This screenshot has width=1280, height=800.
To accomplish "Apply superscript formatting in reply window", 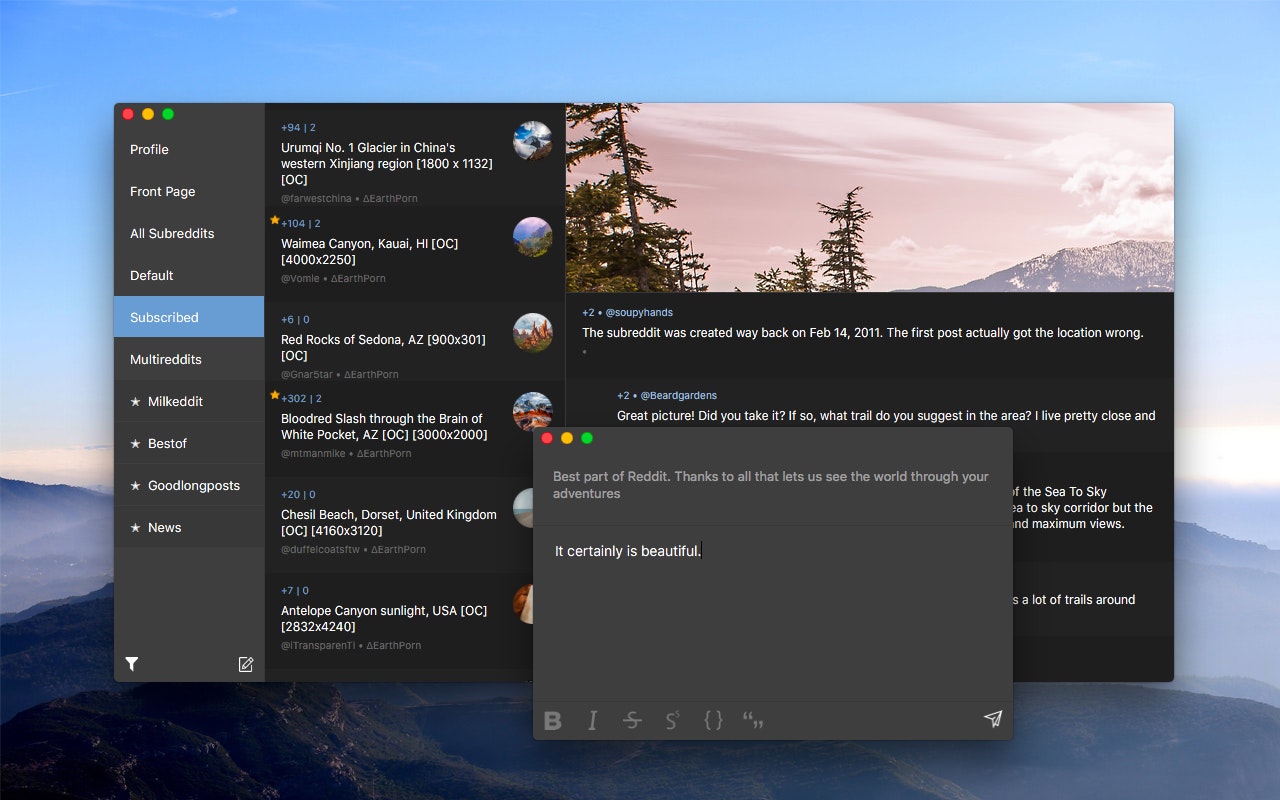I will pos(672,720).
